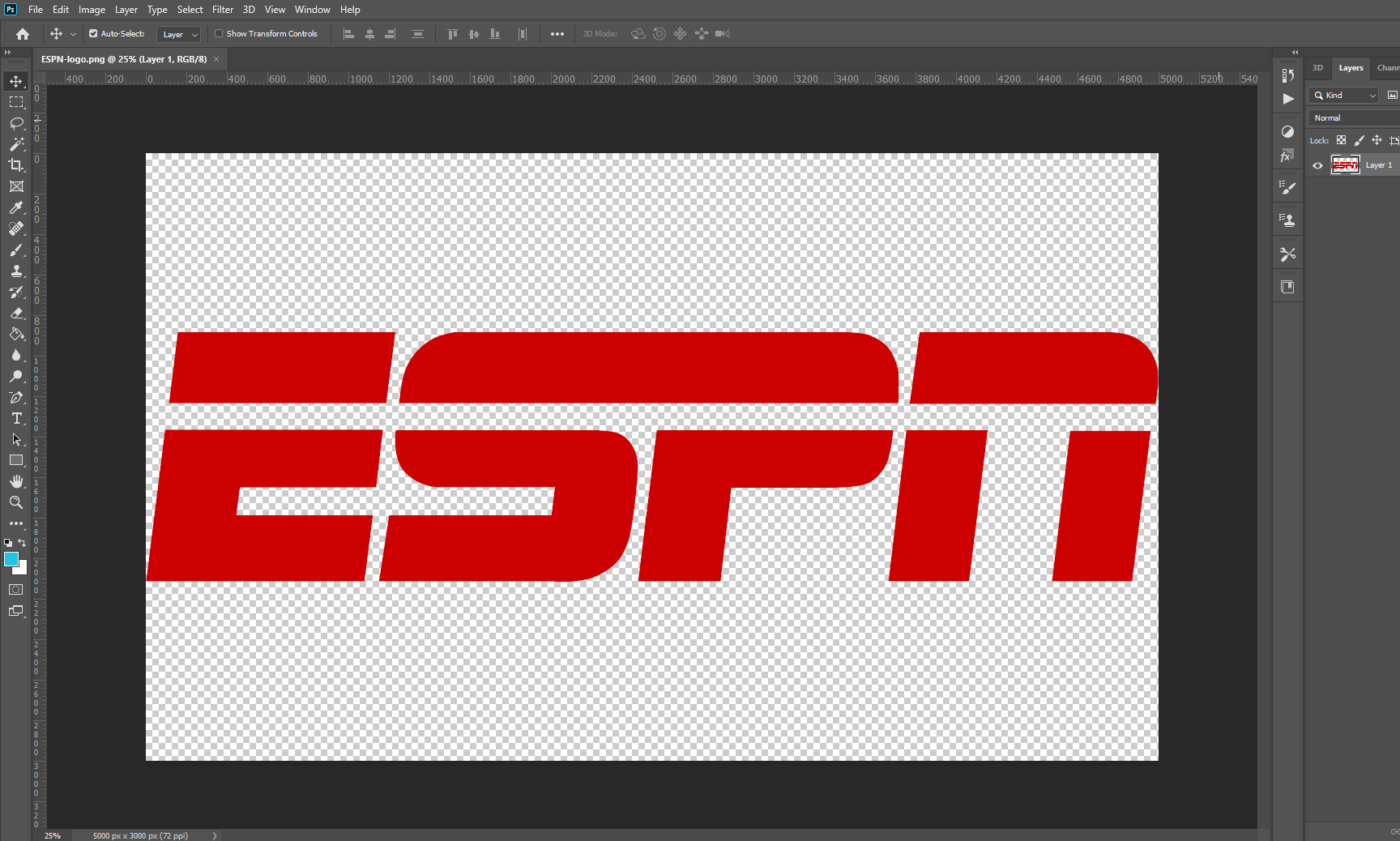Select the Pen tool
The width and height of the screenshot is (1400, 841).
[16, 397]
